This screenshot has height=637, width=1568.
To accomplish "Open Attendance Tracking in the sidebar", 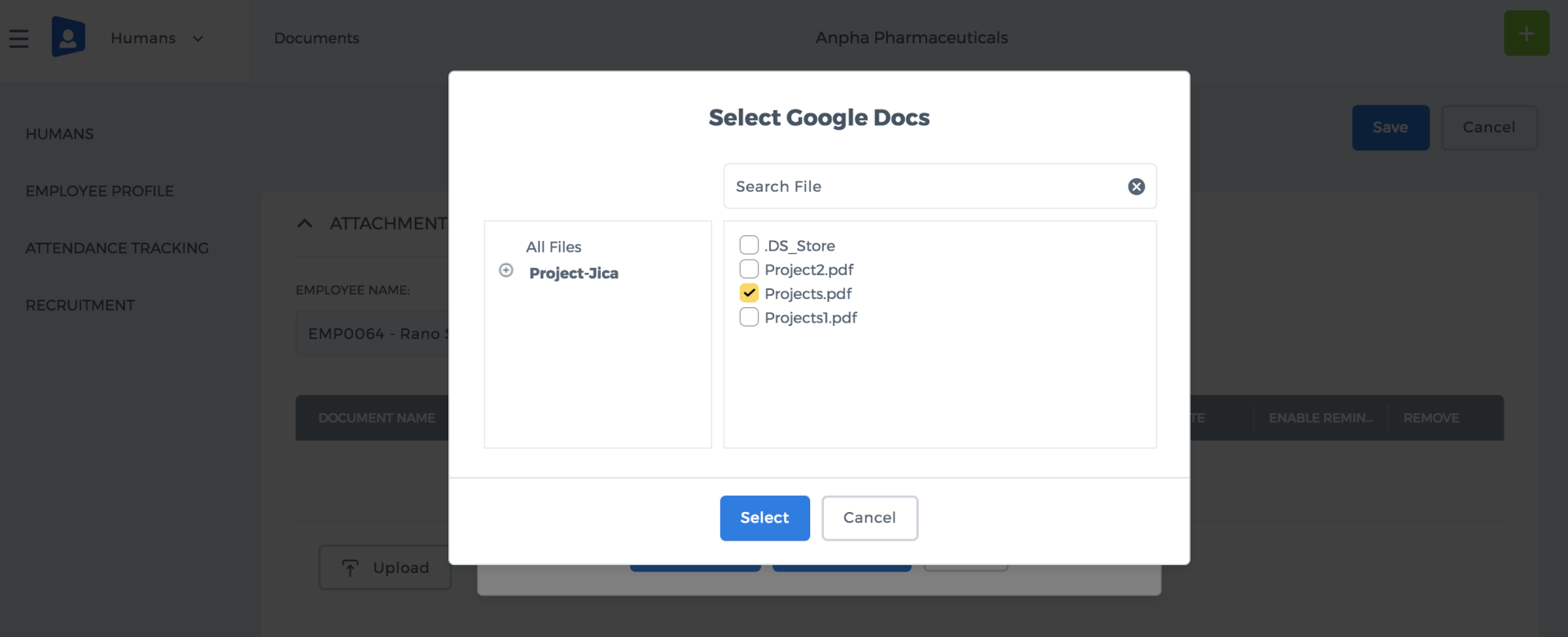I will [117, 248].
